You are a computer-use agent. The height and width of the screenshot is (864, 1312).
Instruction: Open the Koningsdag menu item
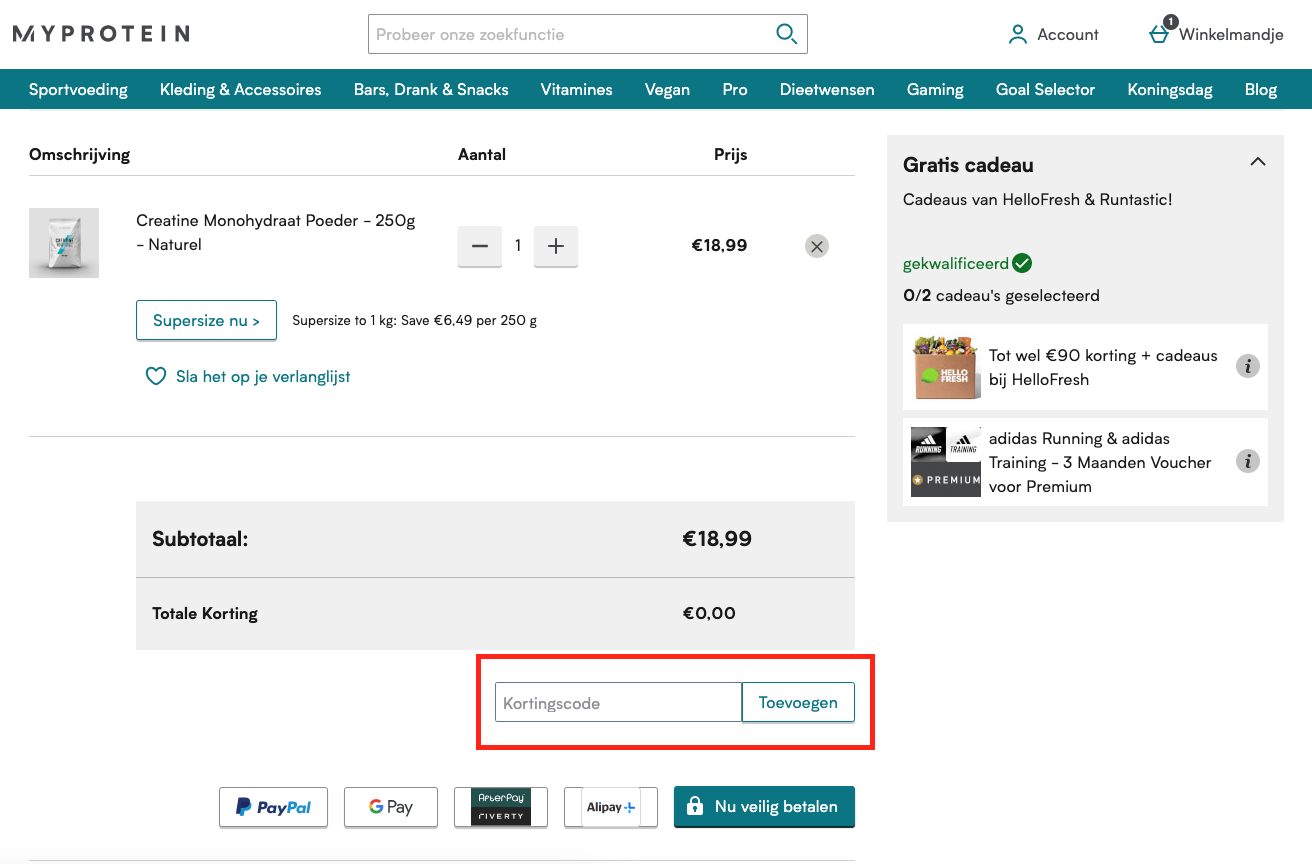pyautogui.click(x=1170, y=89)
